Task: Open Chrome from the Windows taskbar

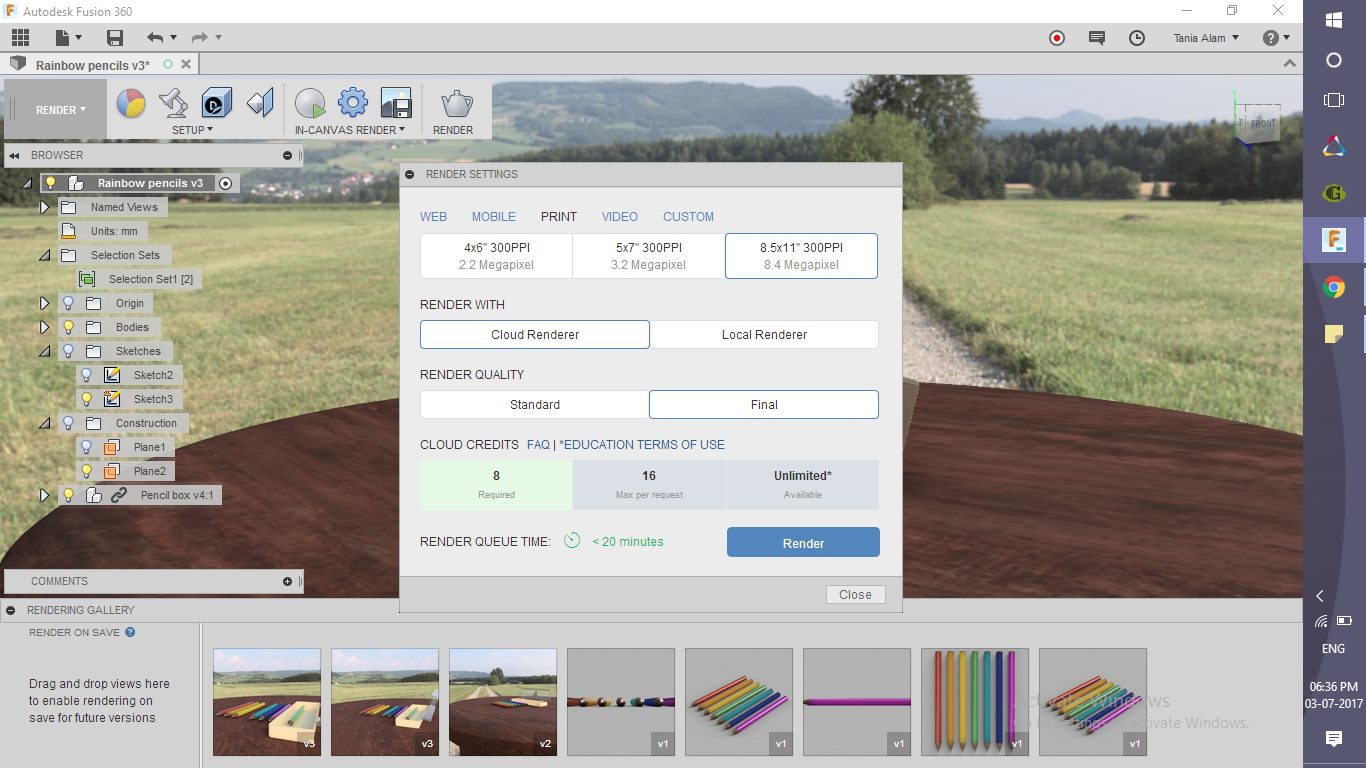Action: [1334, 288]
